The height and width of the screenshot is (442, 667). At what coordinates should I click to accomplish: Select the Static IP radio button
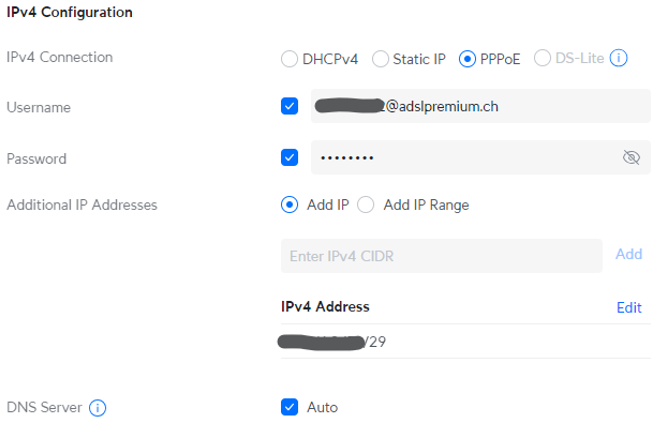coord(380,59)
